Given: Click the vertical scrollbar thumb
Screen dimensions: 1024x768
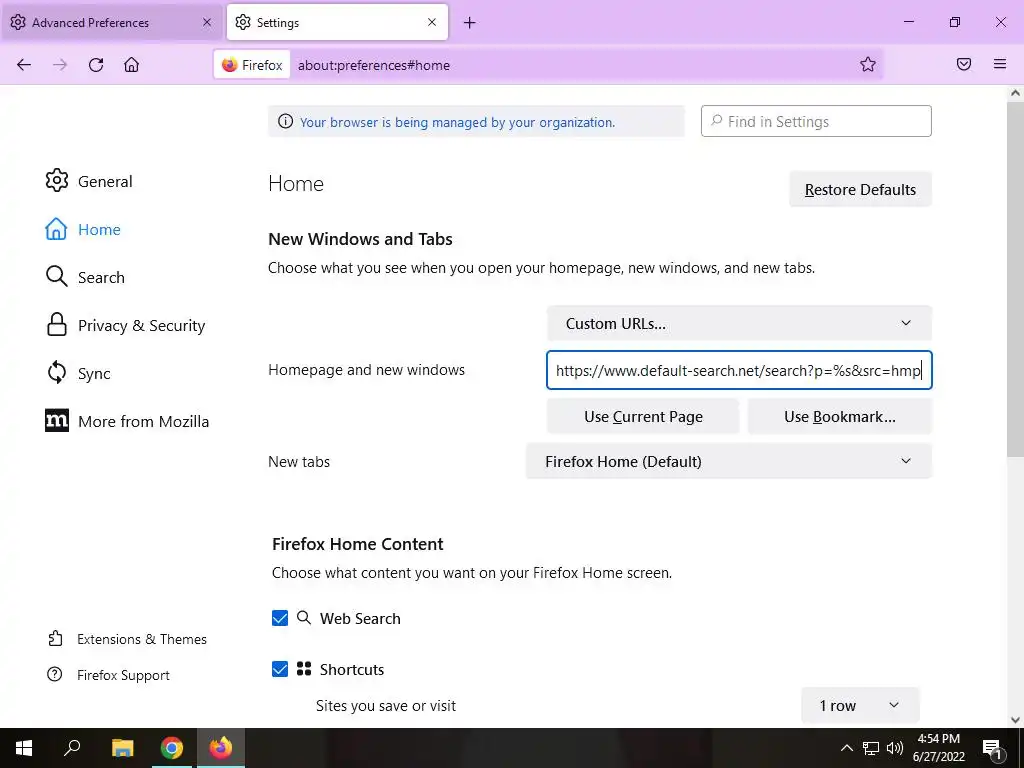Looking at the screenshot, I should (x=1015, y=278).
